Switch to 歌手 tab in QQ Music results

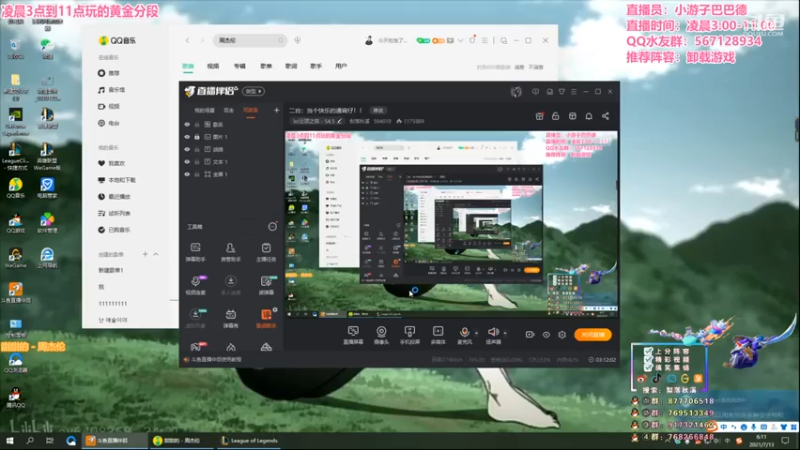coord(316,66)
